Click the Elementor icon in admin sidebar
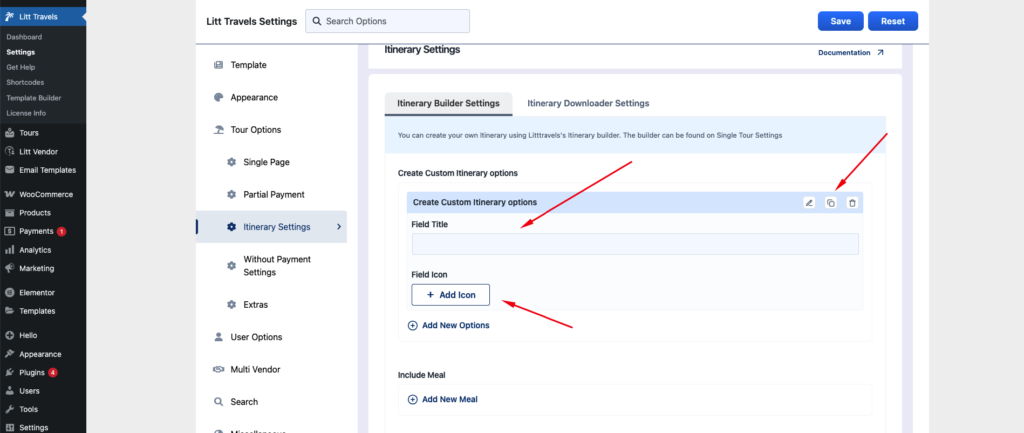Image resolution: width=1024 pixels, height=433 pixels. click(x=9, y=293)
